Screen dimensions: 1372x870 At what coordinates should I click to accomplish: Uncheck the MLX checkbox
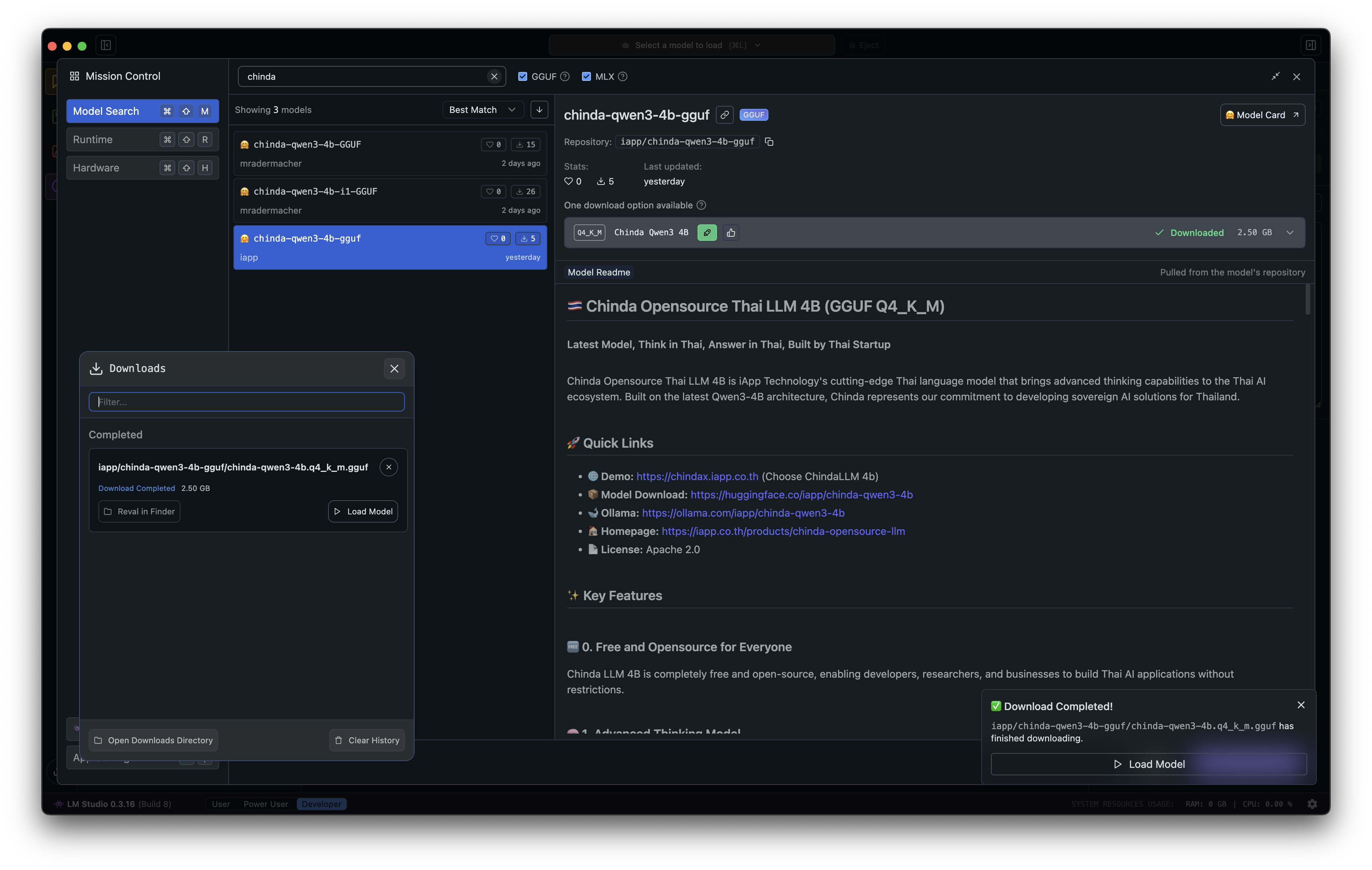coord(586,76)
